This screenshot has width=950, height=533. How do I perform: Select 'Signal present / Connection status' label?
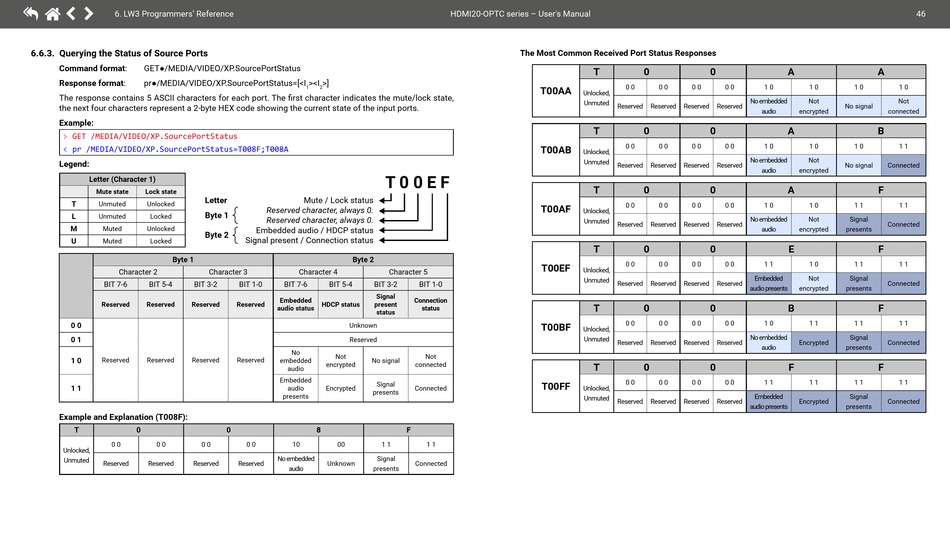[x=309, y=240]
